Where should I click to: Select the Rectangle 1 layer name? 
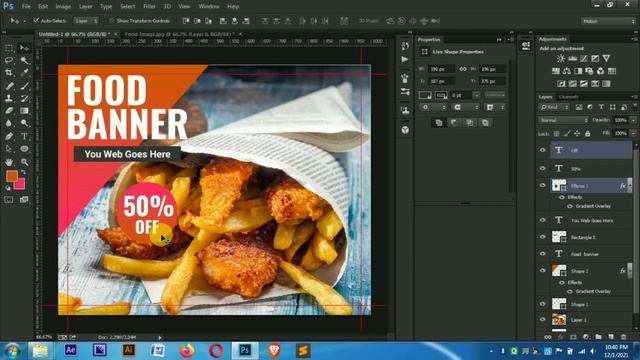tap(582, 237)
